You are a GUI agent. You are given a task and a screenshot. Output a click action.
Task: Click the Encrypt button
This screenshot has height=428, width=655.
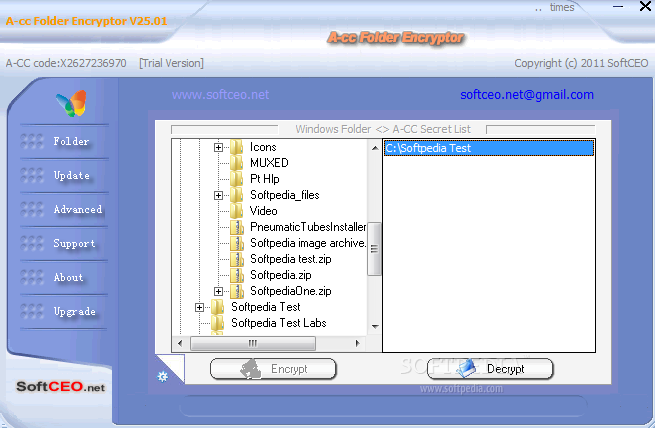pos(273,369)
